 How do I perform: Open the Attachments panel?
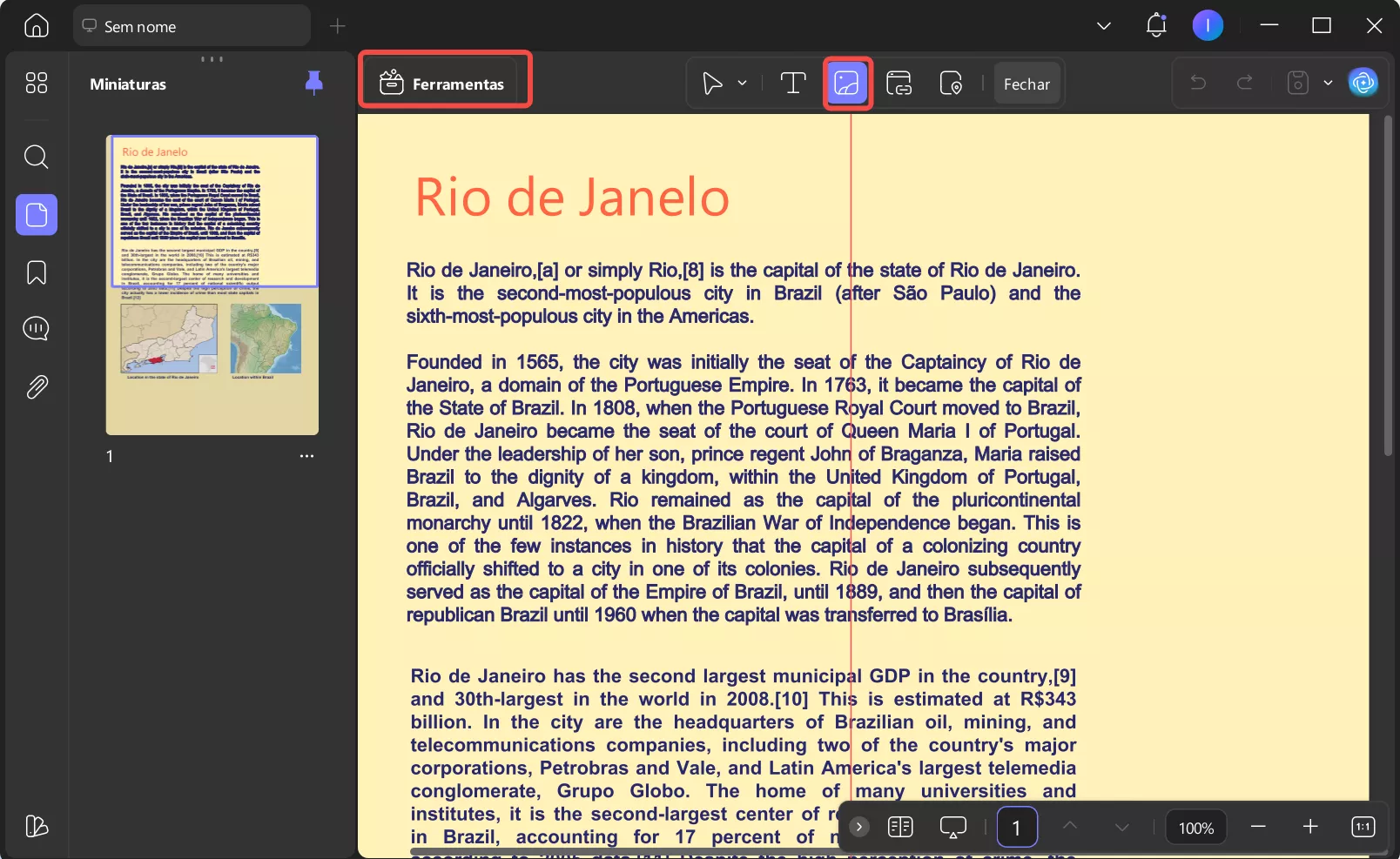click(36, 386)
